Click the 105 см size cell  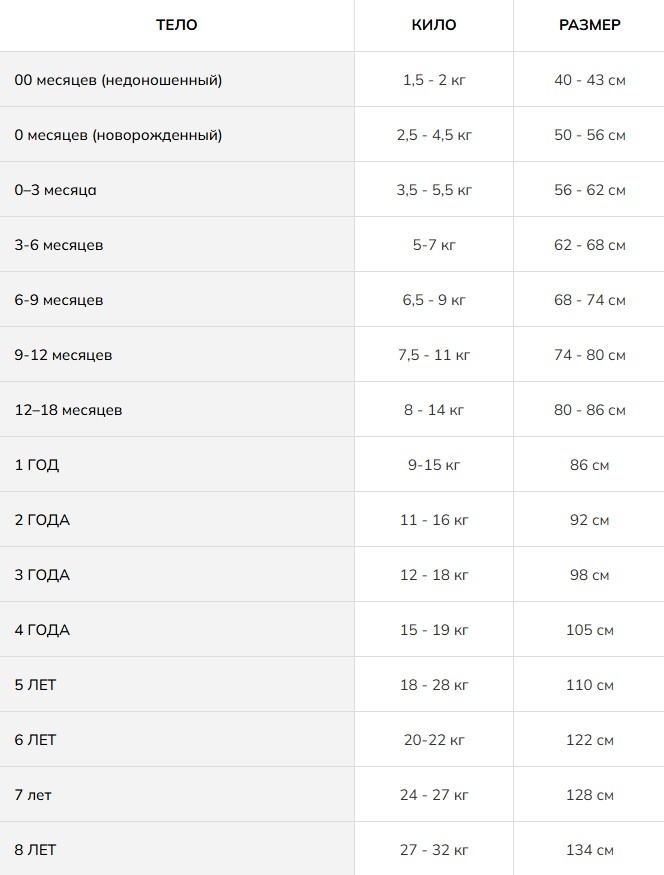pos(589,629)
